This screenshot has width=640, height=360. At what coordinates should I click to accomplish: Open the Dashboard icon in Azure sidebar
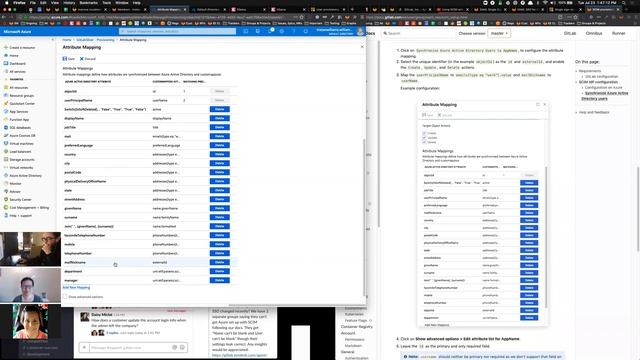coord(6,63)
